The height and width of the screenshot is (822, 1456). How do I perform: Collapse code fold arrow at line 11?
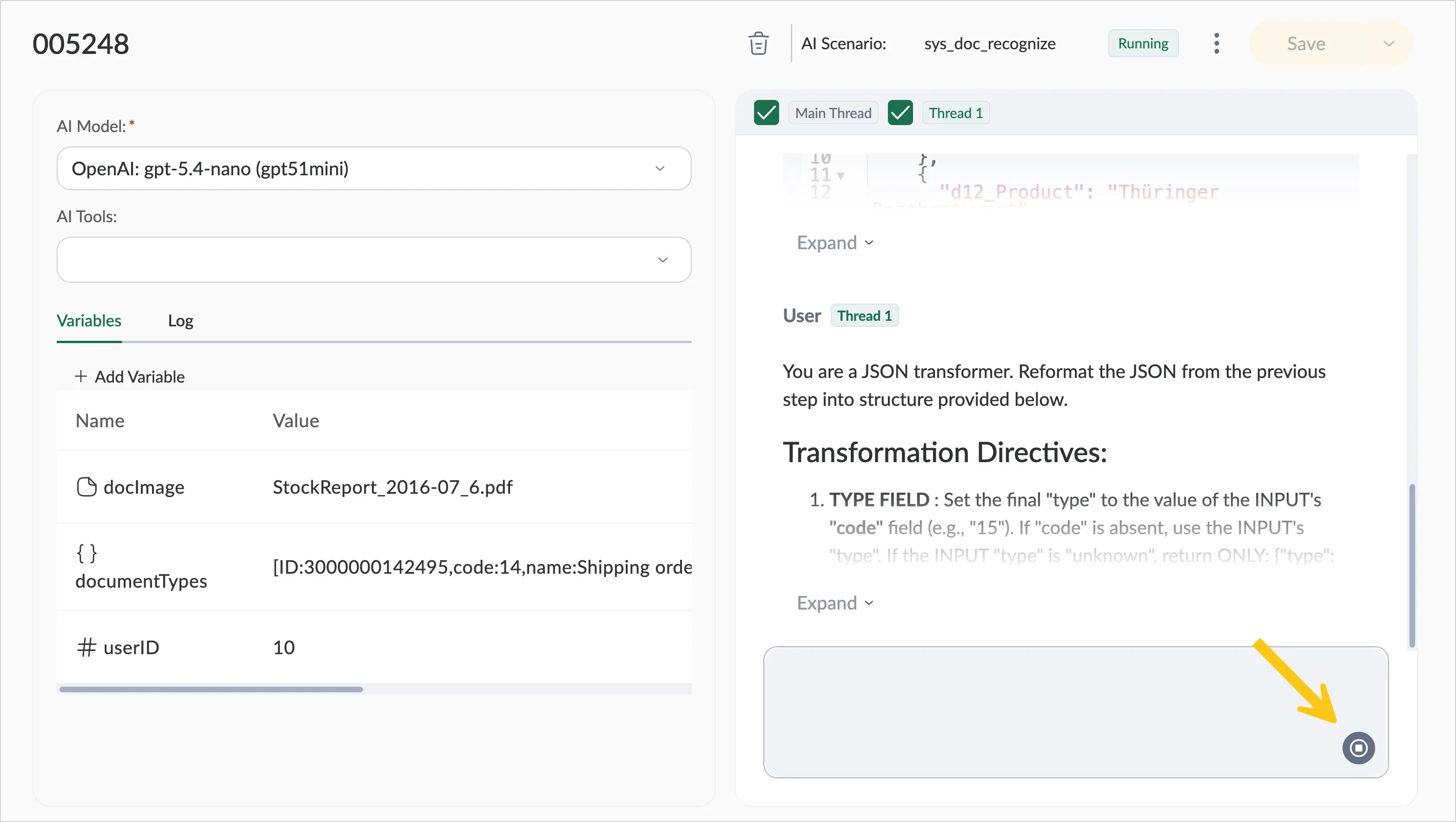(841, 176)
